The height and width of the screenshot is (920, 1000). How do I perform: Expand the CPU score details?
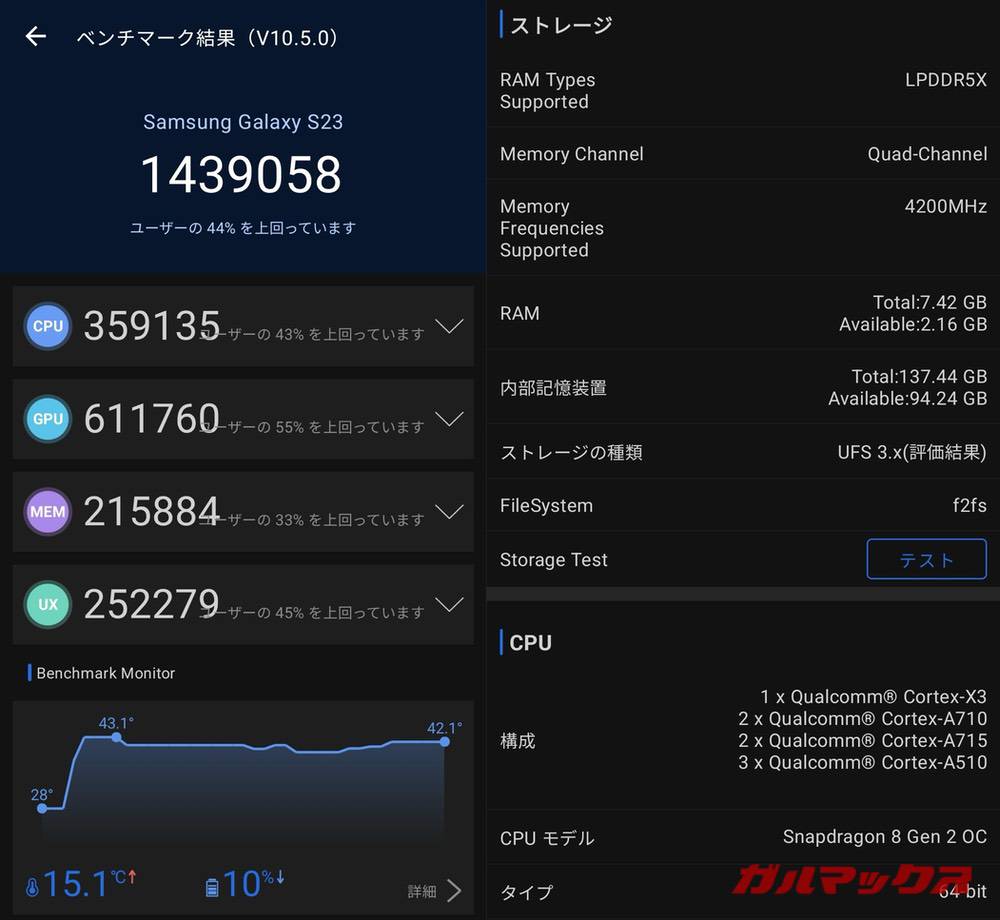click(450, 326)
